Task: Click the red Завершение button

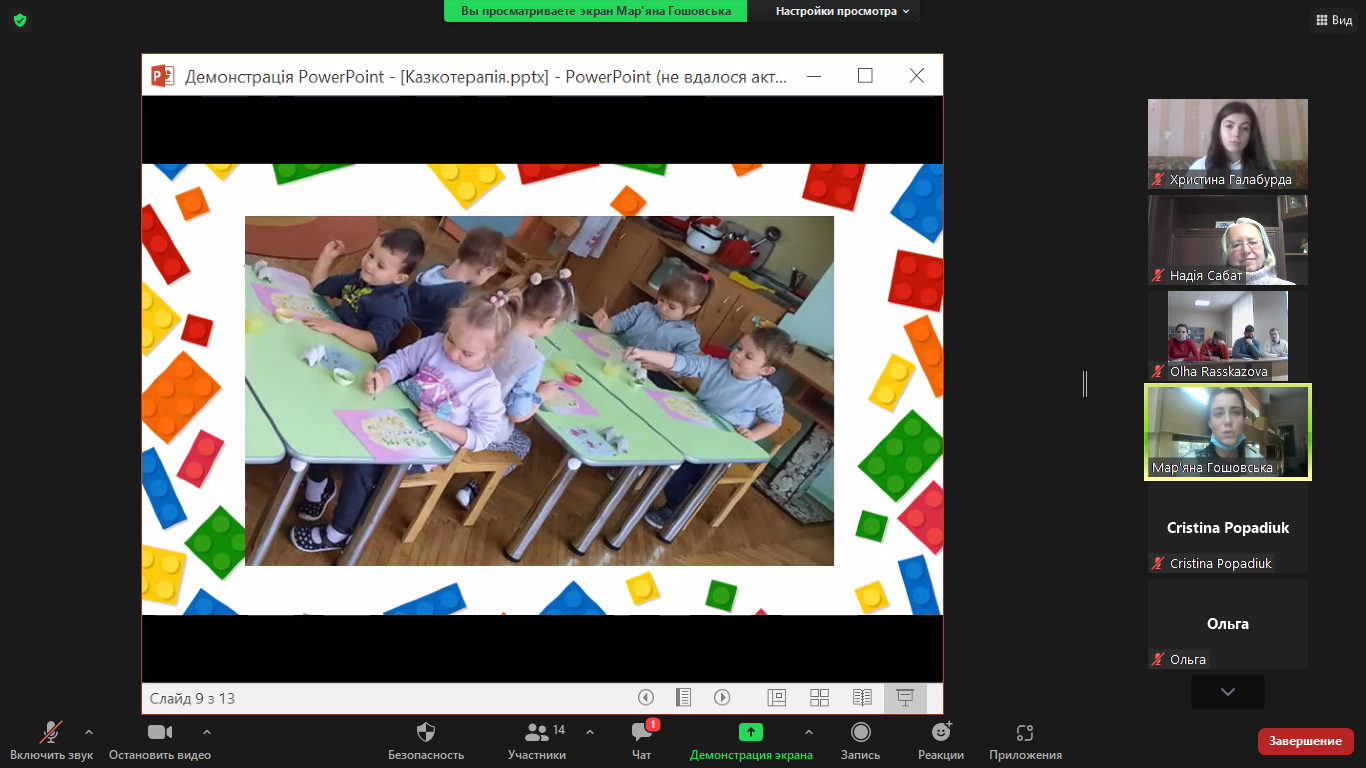Action: (x=1305, y=741)
